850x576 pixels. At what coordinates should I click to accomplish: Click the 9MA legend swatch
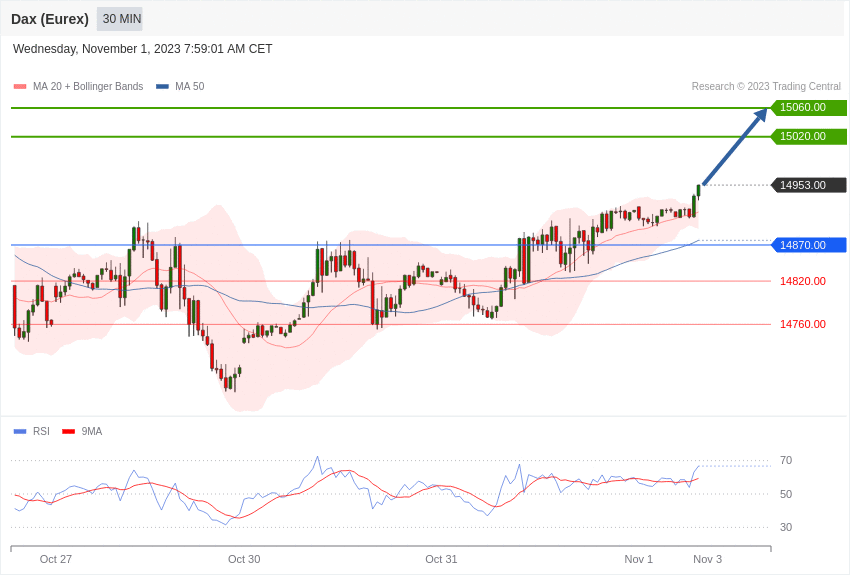click(68, 432)
